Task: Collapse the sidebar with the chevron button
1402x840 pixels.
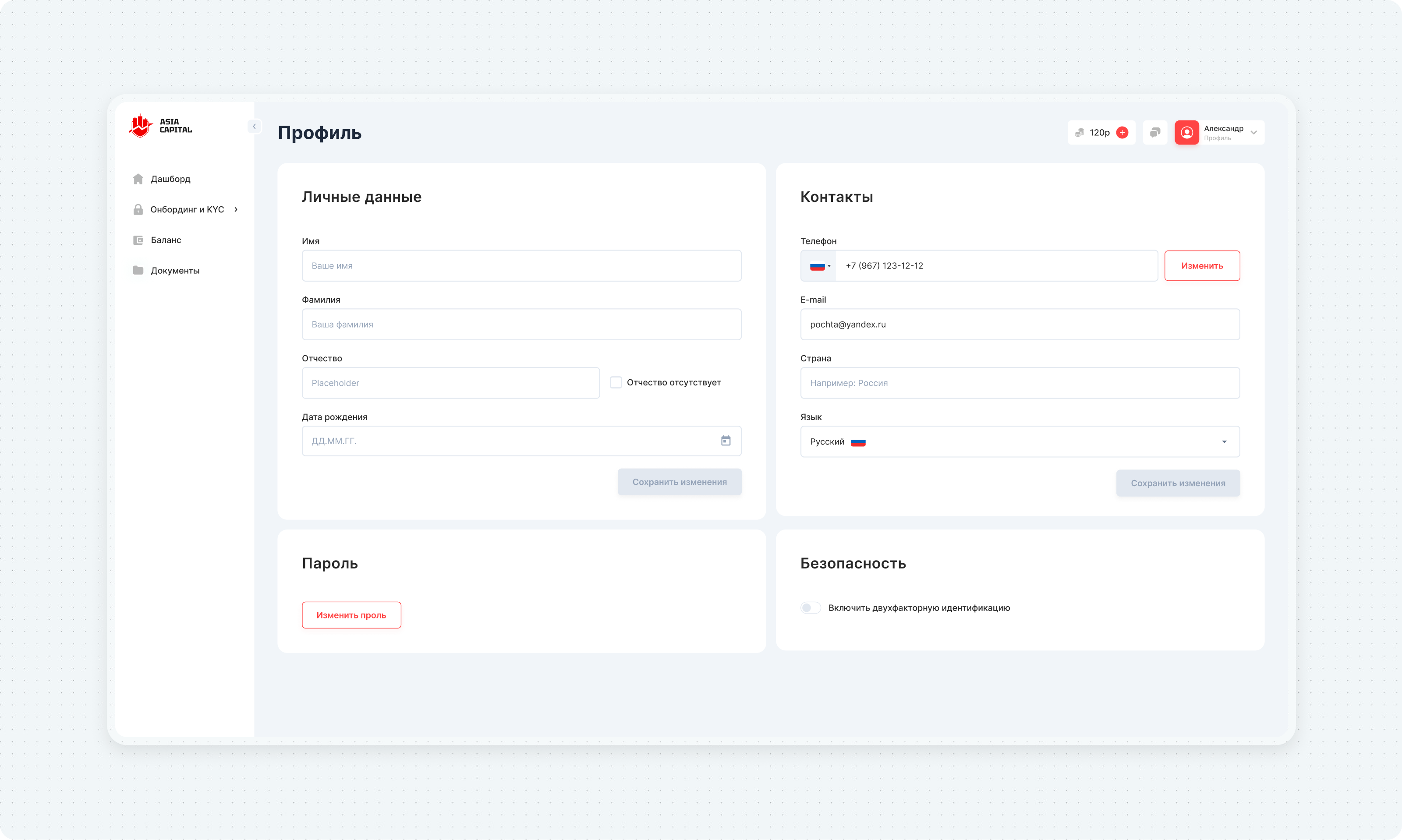Action: coord(254,126)
